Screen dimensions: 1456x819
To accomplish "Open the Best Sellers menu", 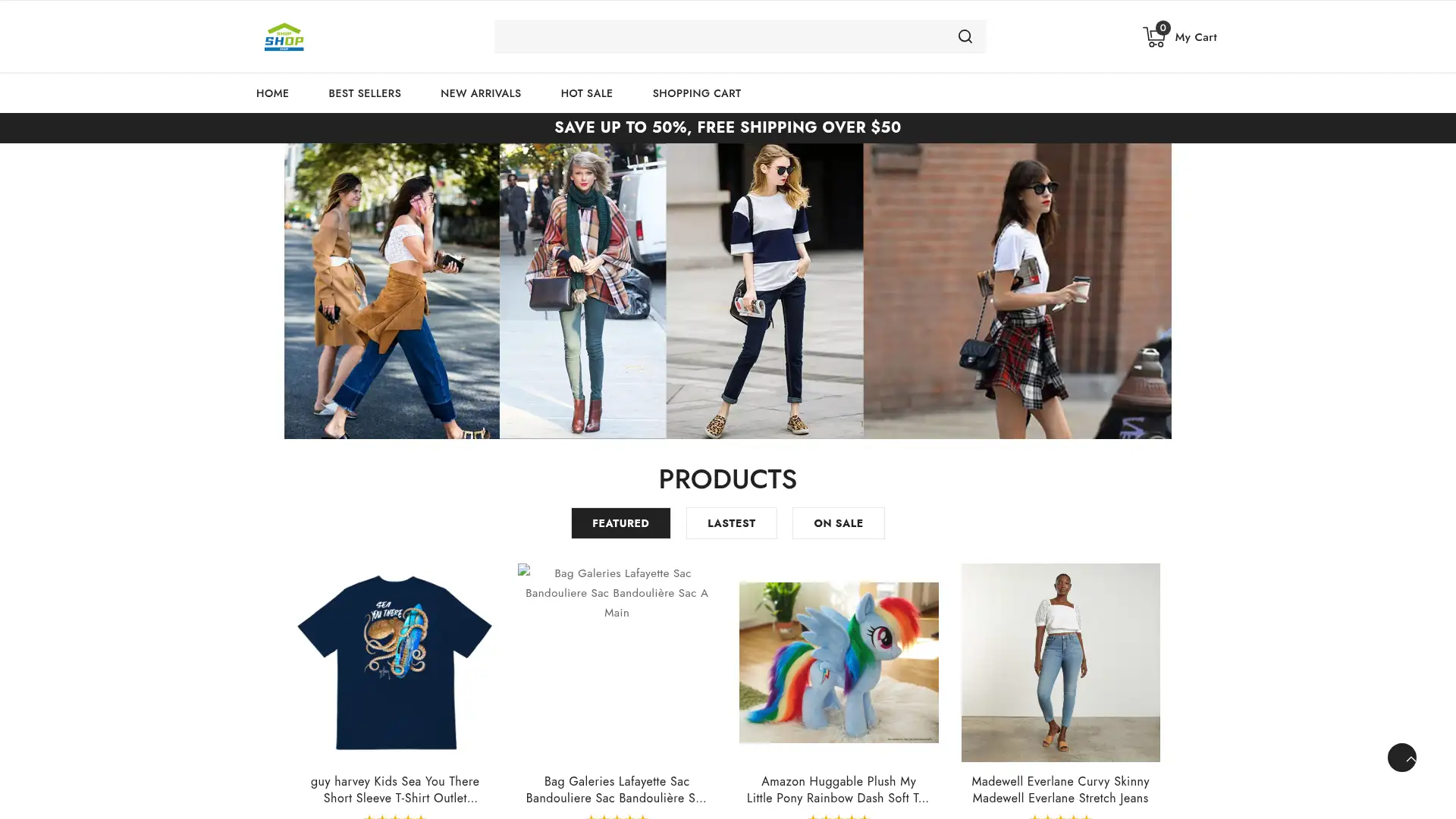I will (x=364, y=93).
